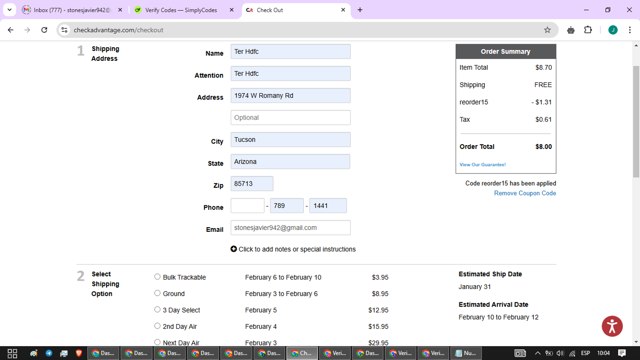The image size is (640, 360).
Task: Click the Email field
Action: point(290,228)
